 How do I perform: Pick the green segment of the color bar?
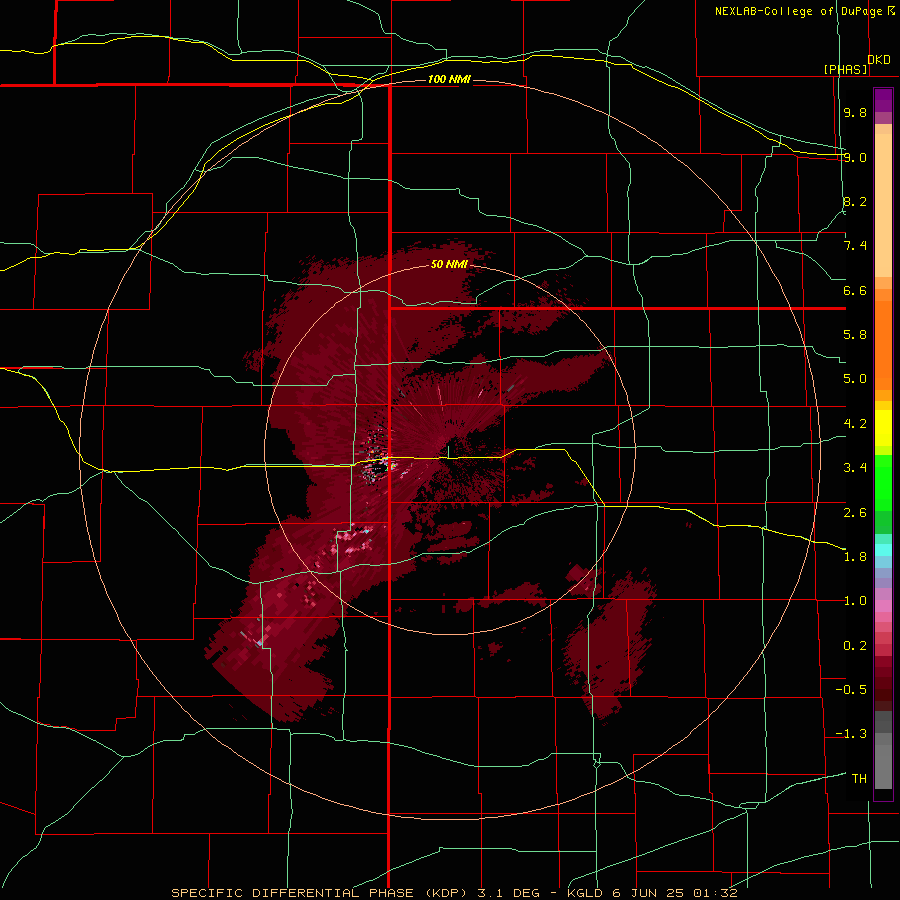tap(883, 482)
